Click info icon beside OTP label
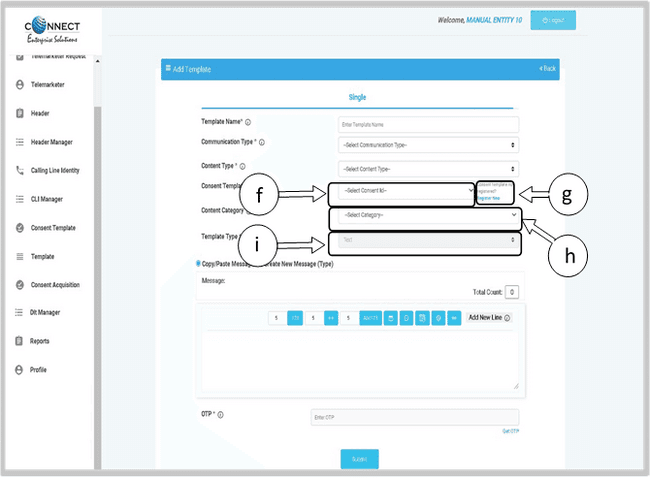This screenshot has width=650, height=478. coord(220,414)
